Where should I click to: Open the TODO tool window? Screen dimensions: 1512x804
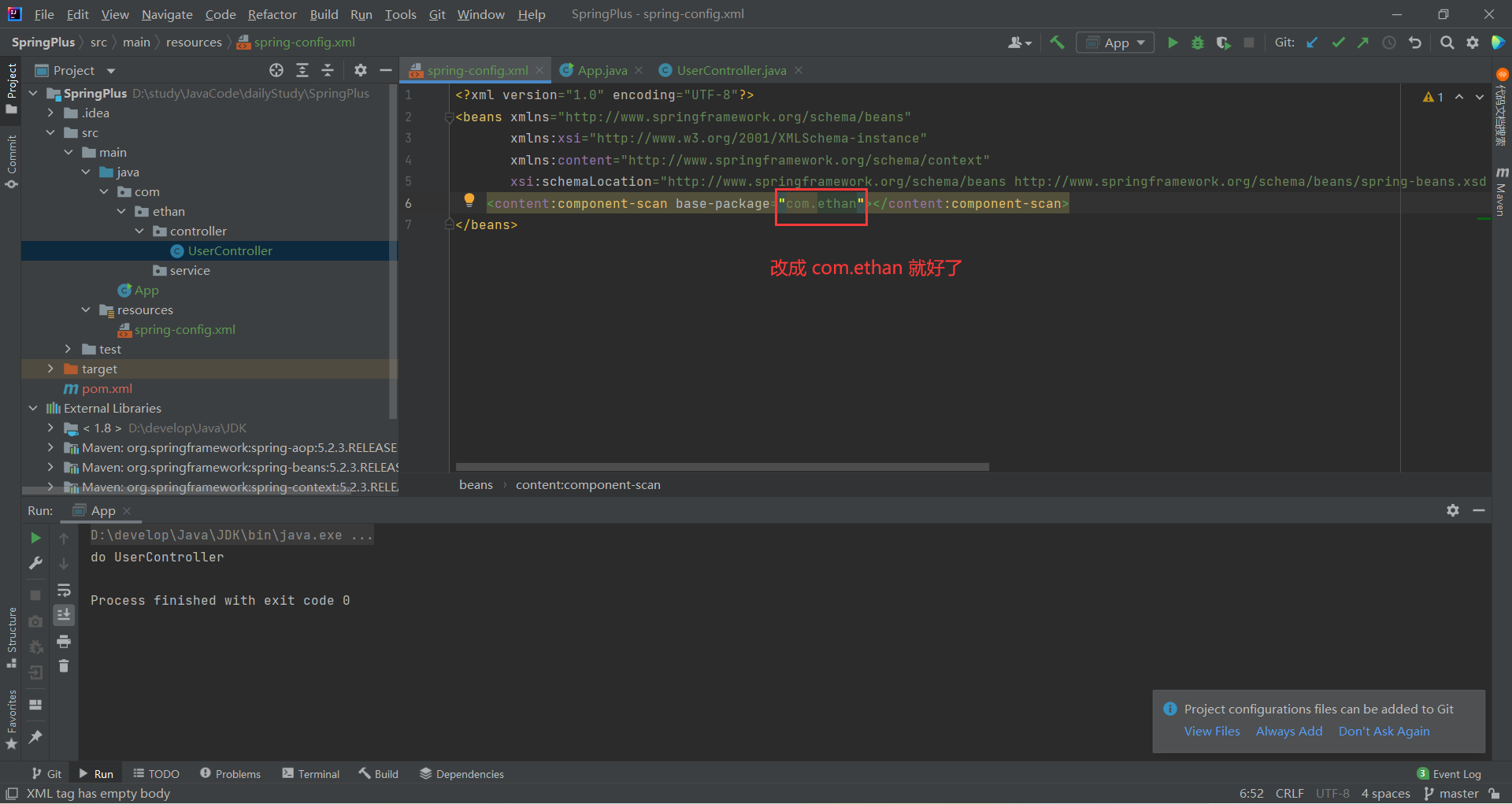pos(157,774)
